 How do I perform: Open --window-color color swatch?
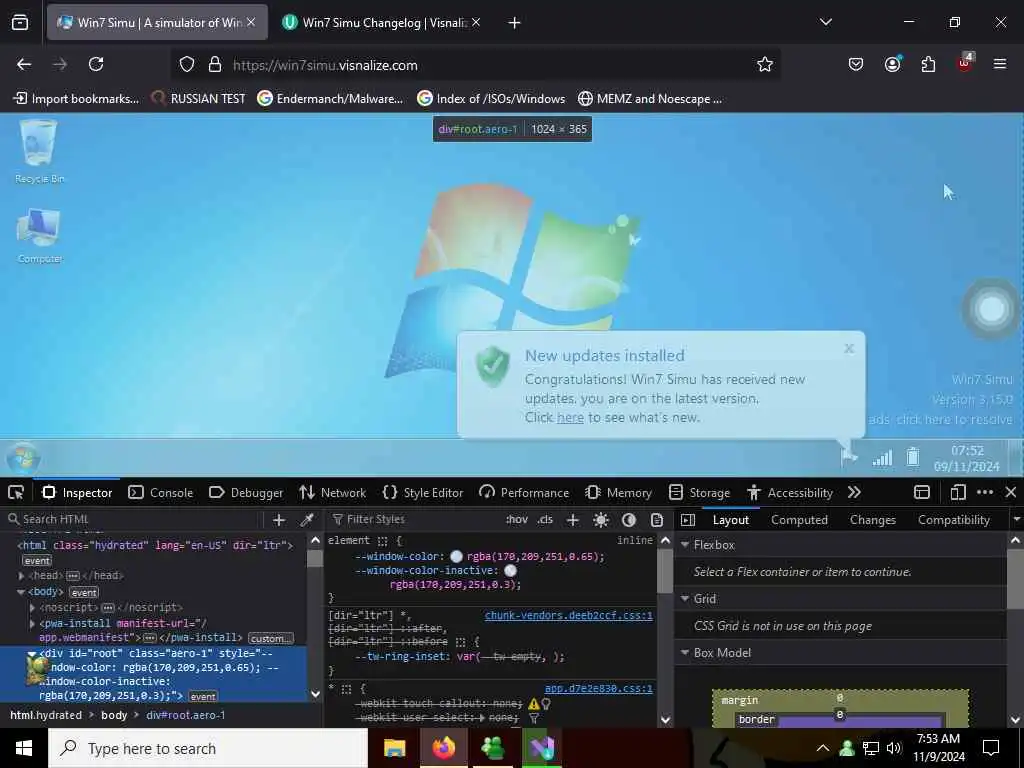point(456,556)
